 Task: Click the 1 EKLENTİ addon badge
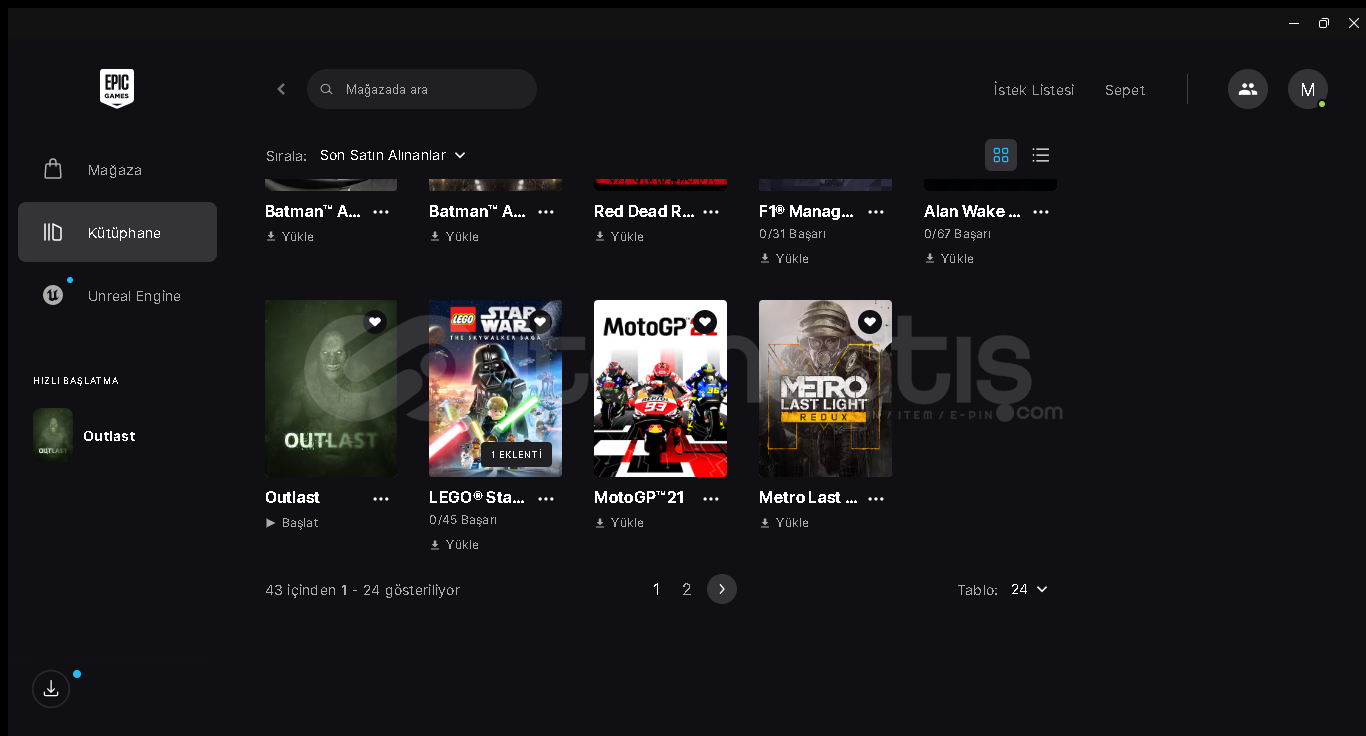[x=516, y=455]
